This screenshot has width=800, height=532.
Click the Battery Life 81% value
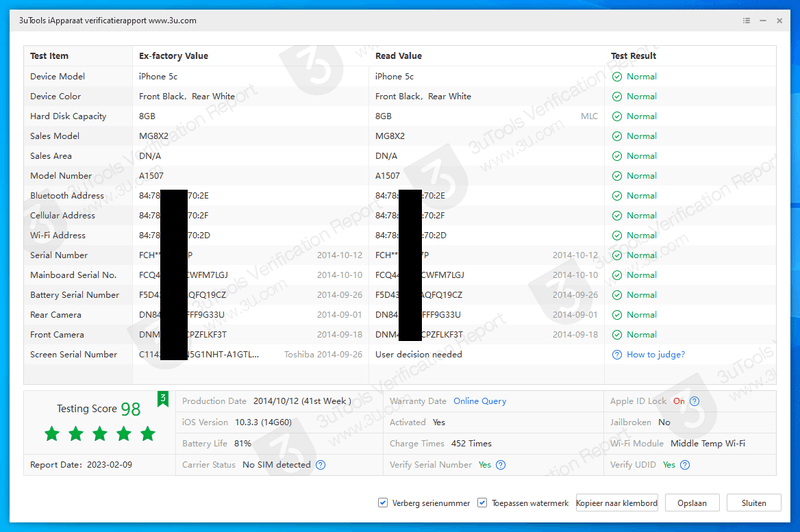tap(243, 444)
